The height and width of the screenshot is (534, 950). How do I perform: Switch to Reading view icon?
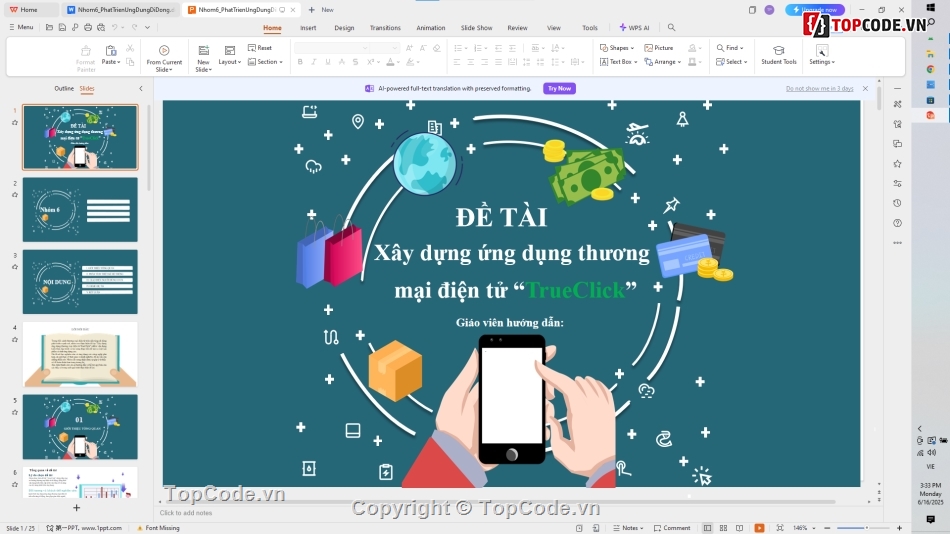click(739, 528)
